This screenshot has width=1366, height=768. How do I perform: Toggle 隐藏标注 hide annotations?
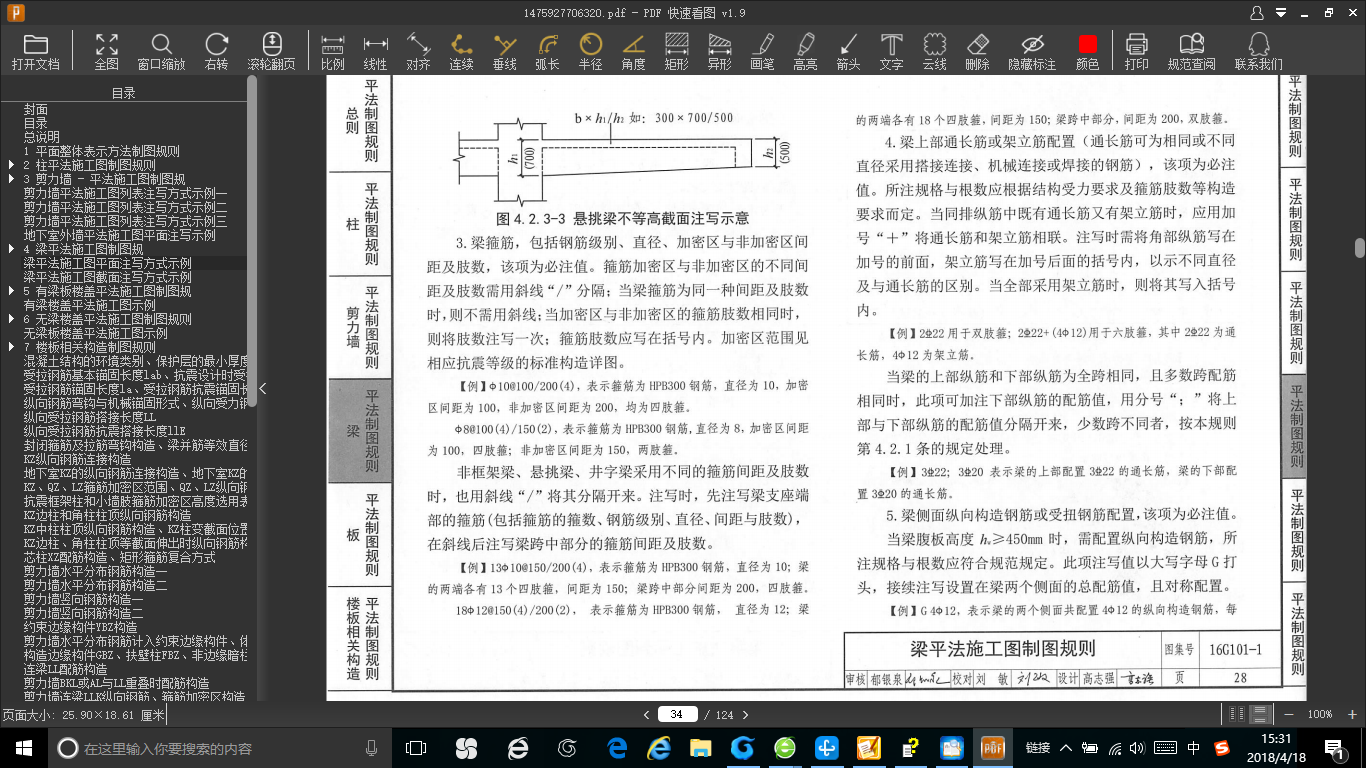pyautogui.click(x=1032, y=51)
